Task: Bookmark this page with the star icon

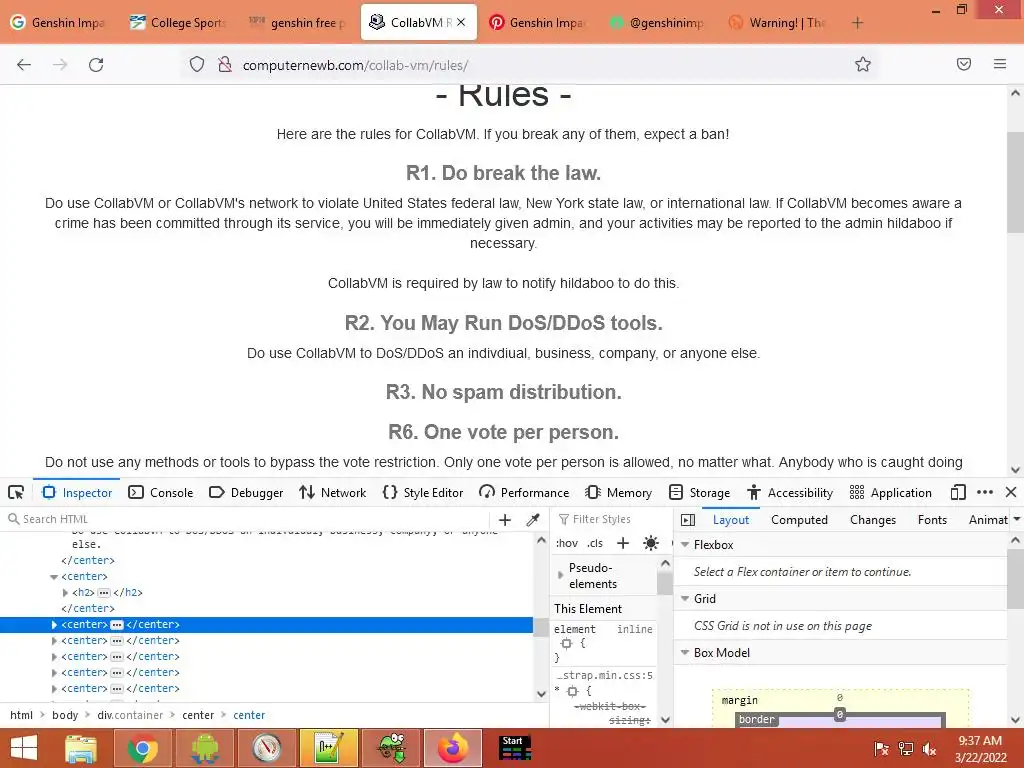Action: coord(863,65)
